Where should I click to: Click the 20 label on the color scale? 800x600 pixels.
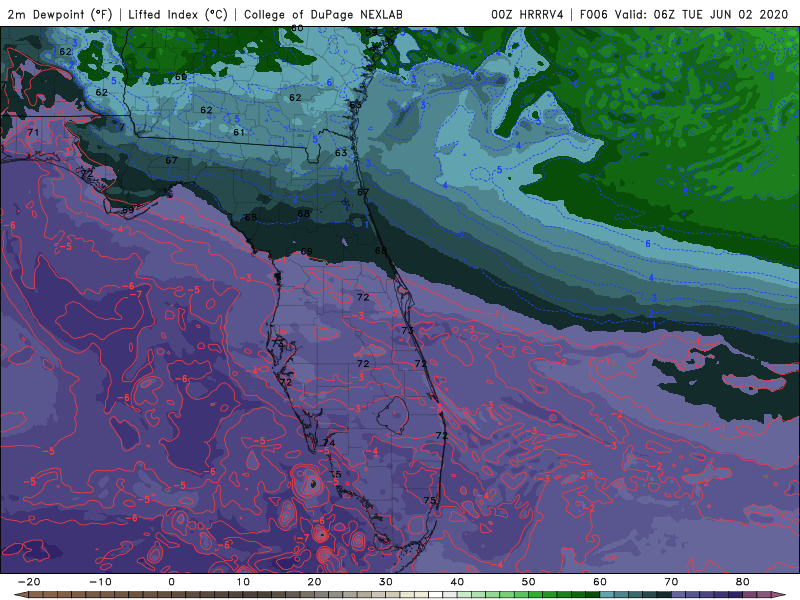[314, 582]
